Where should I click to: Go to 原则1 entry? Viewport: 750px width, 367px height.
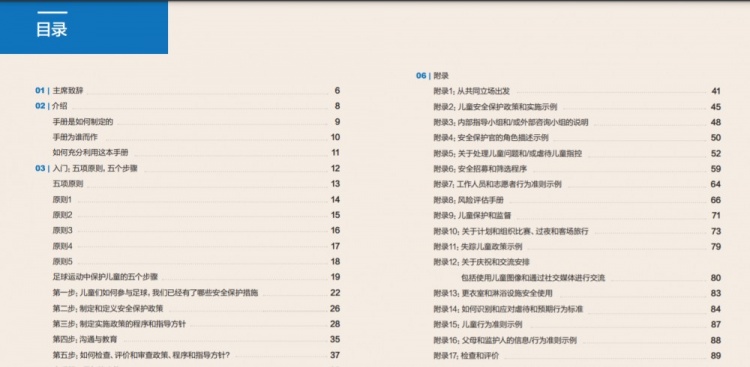(x=196, y=200)
